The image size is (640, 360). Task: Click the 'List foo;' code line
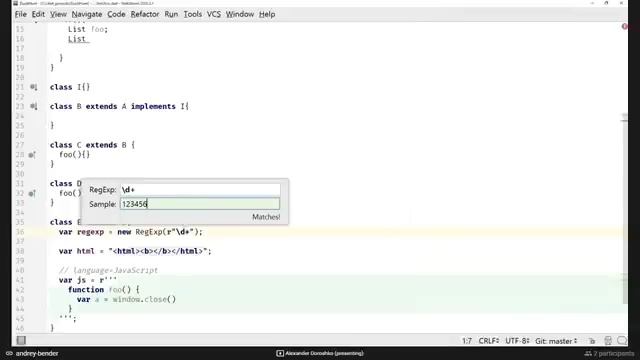(88, 29)
